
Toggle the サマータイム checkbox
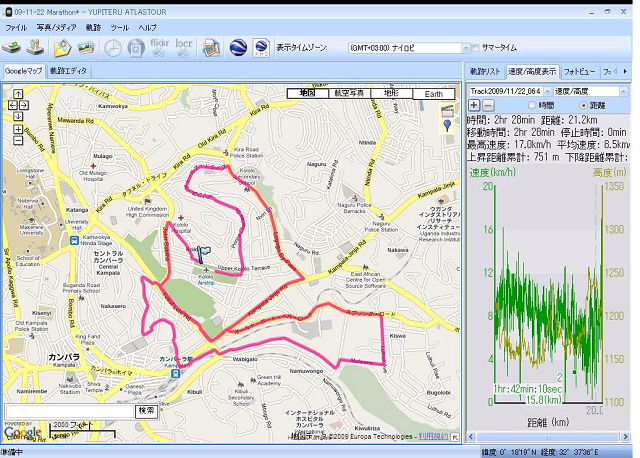click(x=476, y=48)
